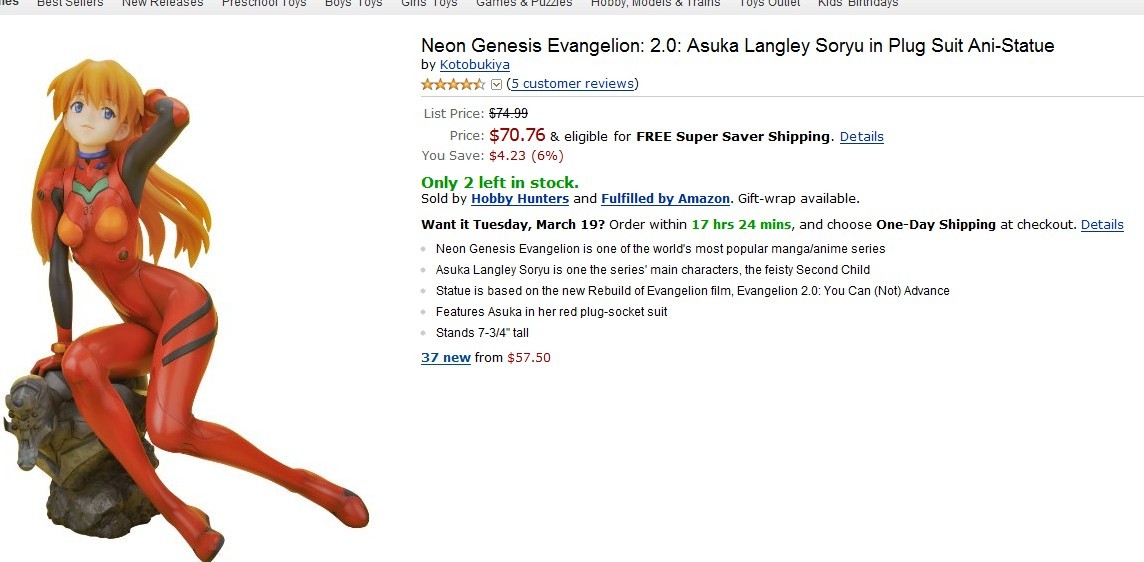Click the star rating icon
Image resolution: width=1144 pixels, height=562 pixels.
click(x=453, y=84)
